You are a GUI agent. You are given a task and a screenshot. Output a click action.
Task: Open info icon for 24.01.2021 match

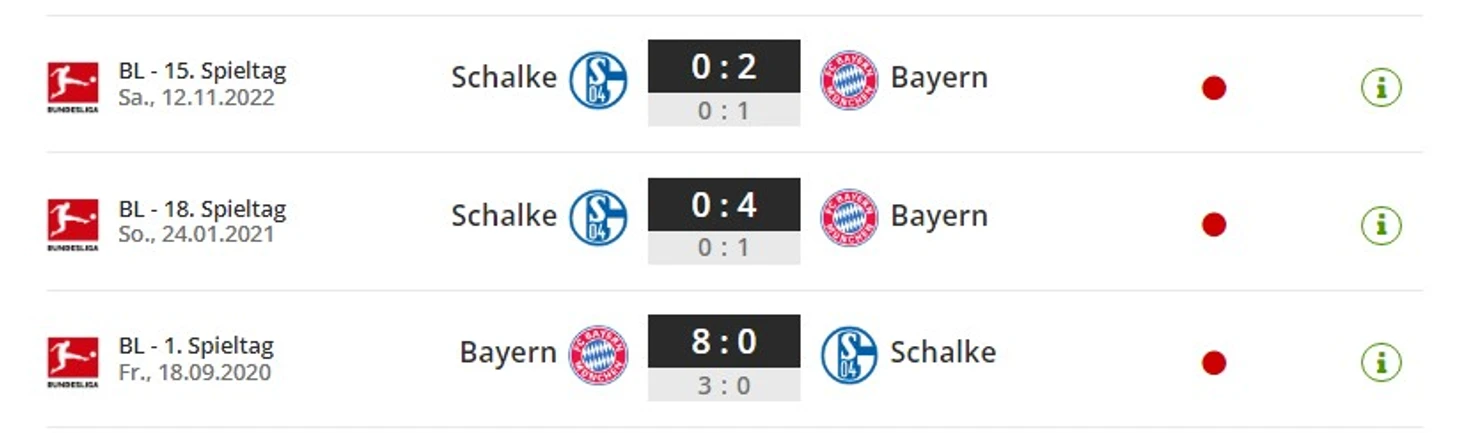coord(1380,225)
